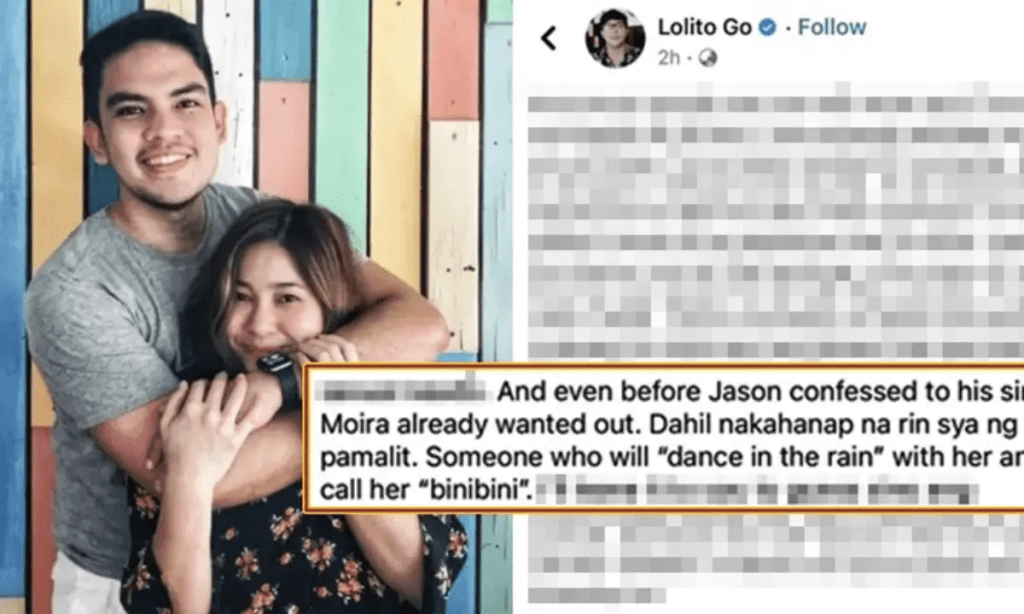This screenshot has height=614, width=1024.
Task: Open the couple photo on the left
Action: [x=256, y=307]
